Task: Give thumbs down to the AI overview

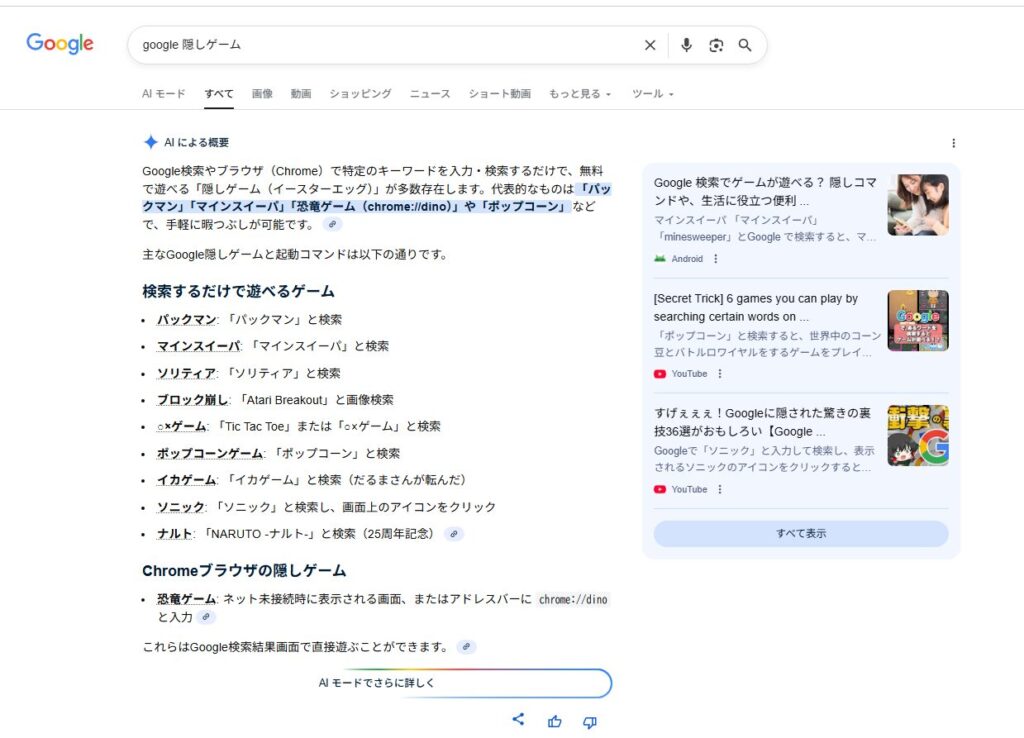Action: tap(590, 722)
